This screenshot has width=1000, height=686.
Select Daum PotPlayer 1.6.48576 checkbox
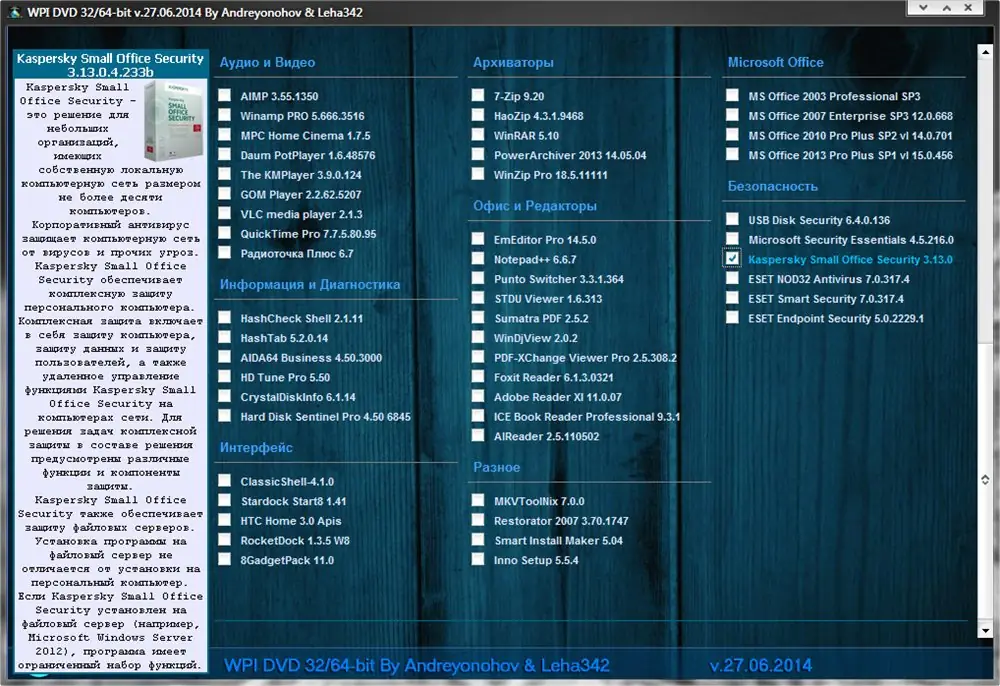(x=224, y=155)
